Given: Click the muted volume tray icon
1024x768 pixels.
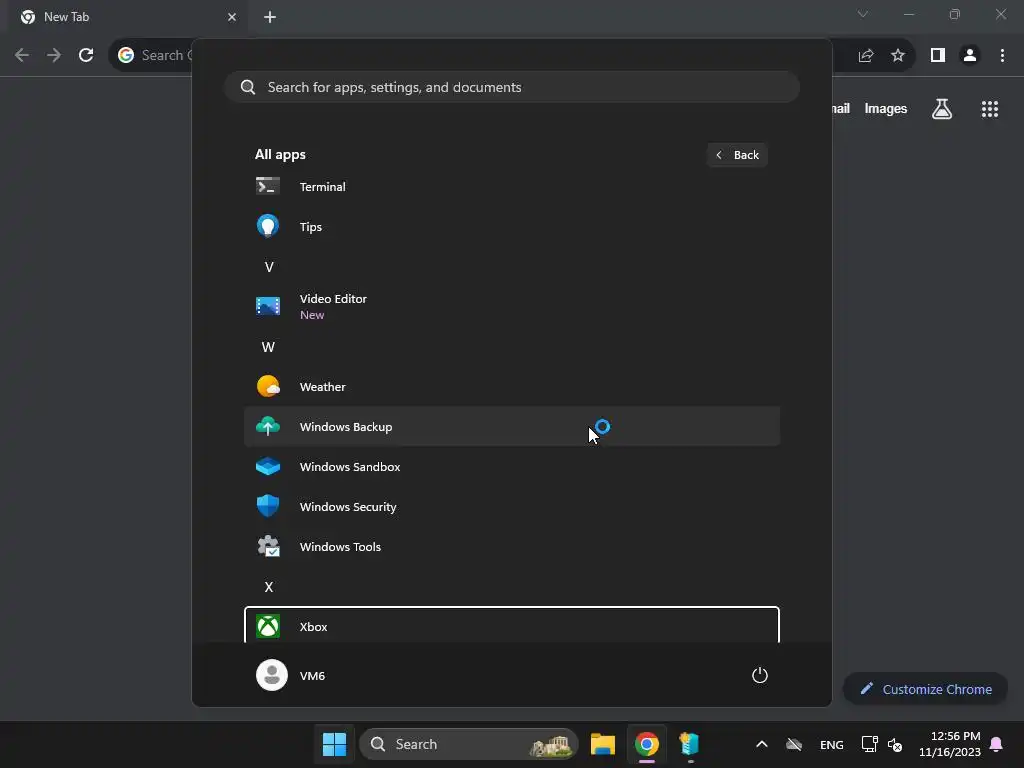Looking at the screenshot, I should 895,744.
